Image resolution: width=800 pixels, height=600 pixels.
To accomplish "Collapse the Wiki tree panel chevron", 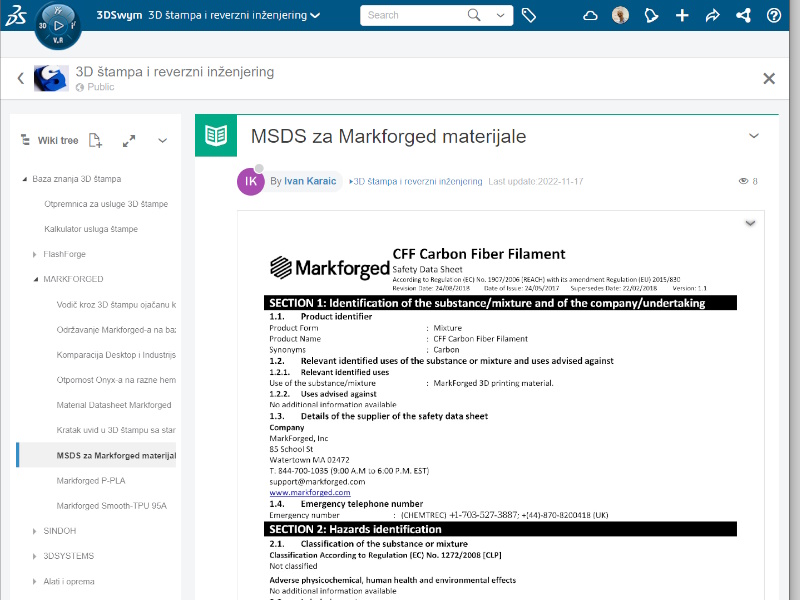I will 162,140.
